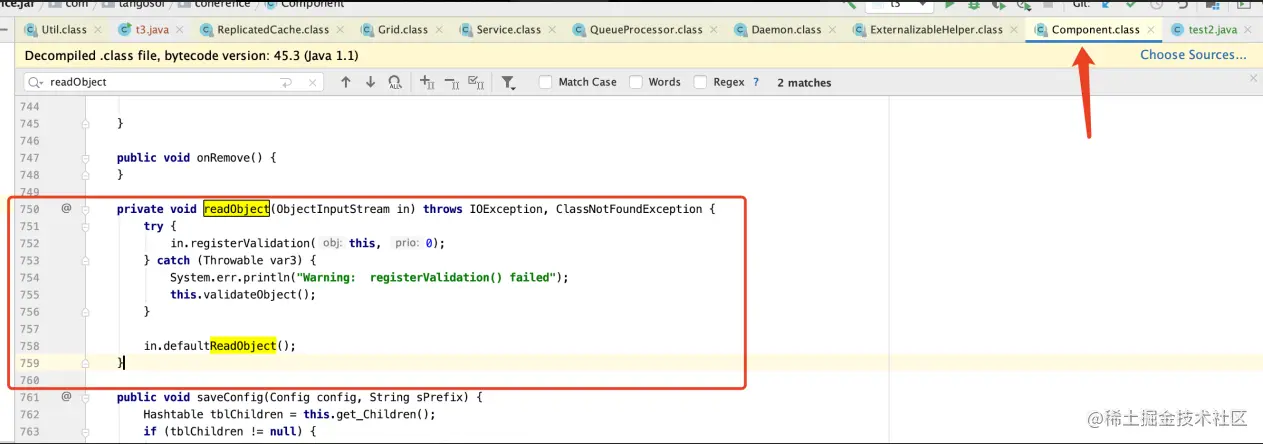Click the onRemove method name
The width and height of the screenshot is (1263, 444).
222,158
